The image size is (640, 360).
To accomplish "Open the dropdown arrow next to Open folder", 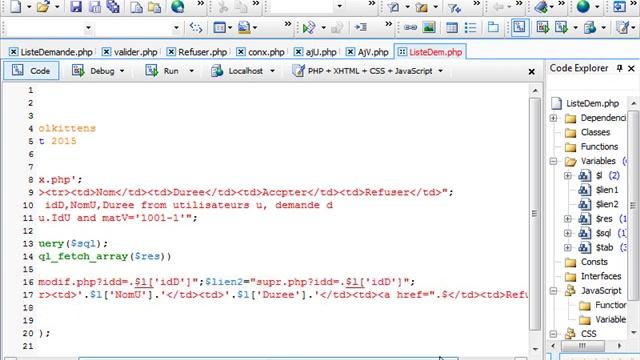I will (57, 7).
